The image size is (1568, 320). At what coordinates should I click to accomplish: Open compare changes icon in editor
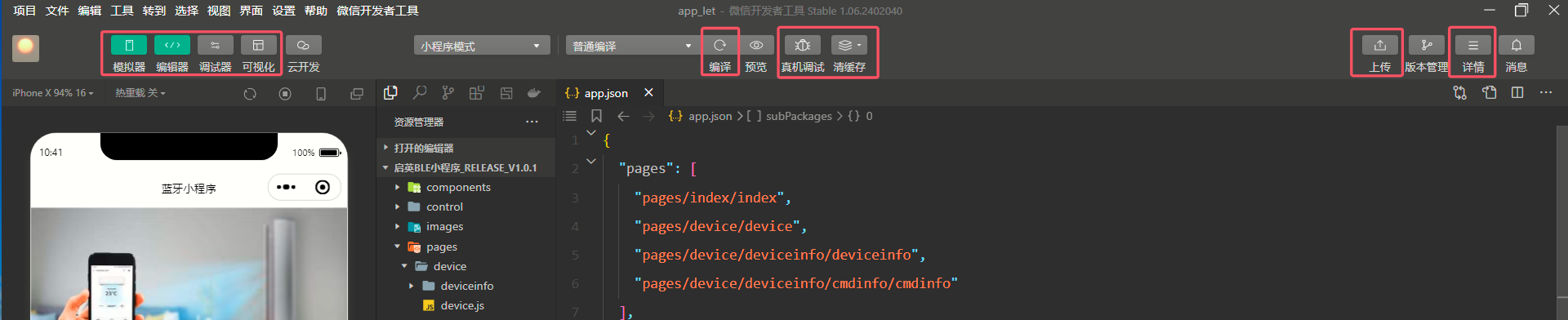point(1459,93)
